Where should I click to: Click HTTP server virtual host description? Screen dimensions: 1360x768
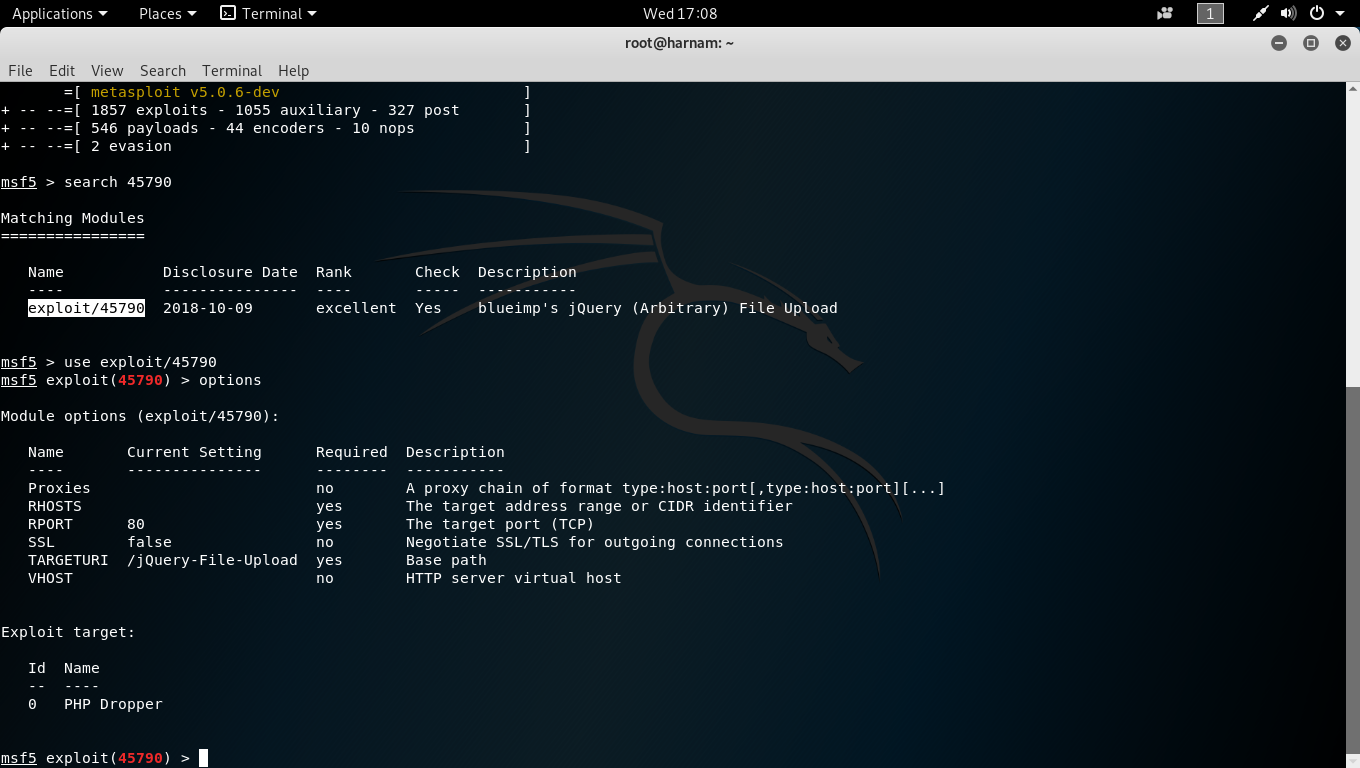click(514, 578)
